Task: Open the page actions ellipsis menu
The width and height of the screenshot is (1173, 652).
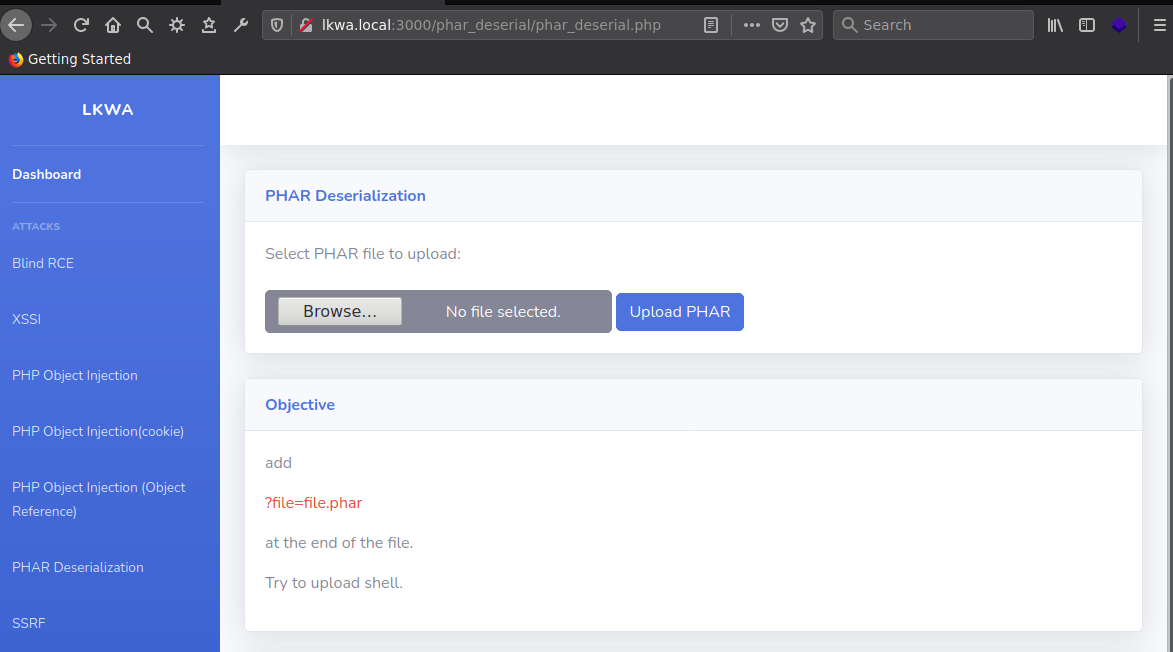Action: 751,24
